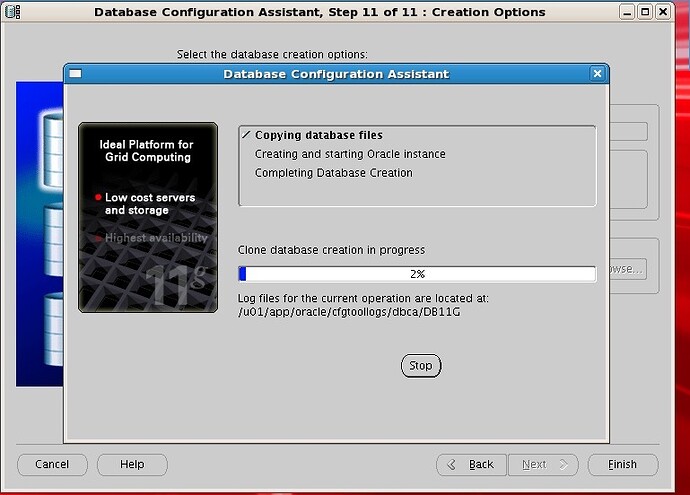The image size is (690, 495).
Task: Click 'Log files for the current operation' text
Action: pos(363,298)
